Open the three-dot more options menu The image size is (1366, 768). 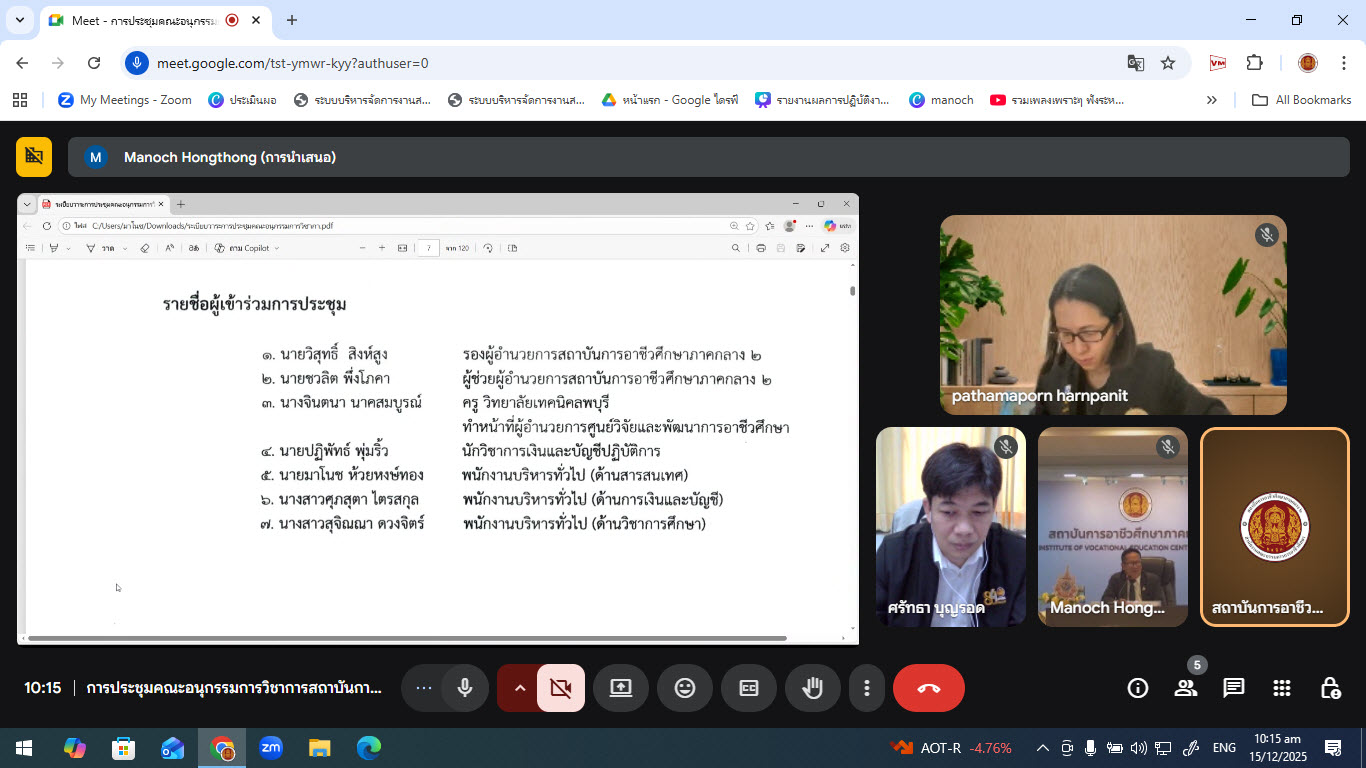(867, 688)
